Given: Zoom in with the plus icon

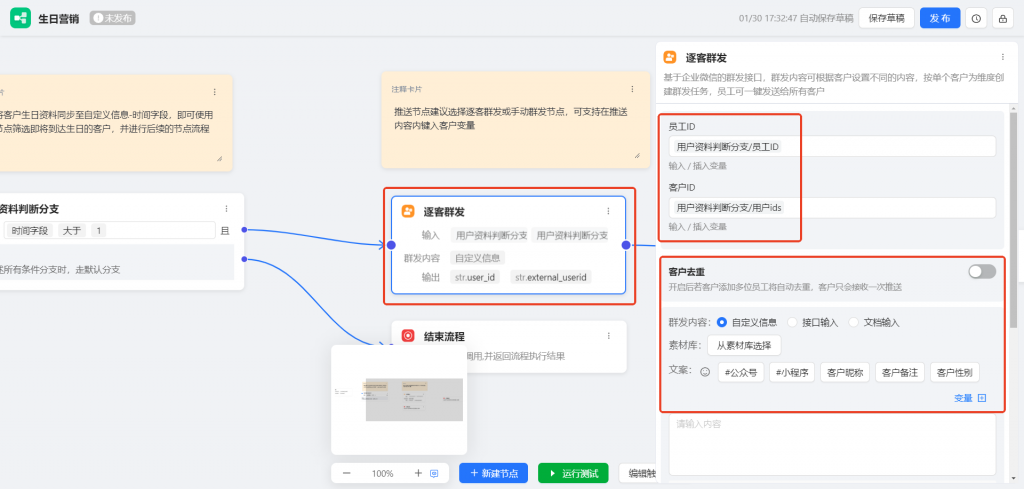Looking at the screenshot, I should (419, 473).
